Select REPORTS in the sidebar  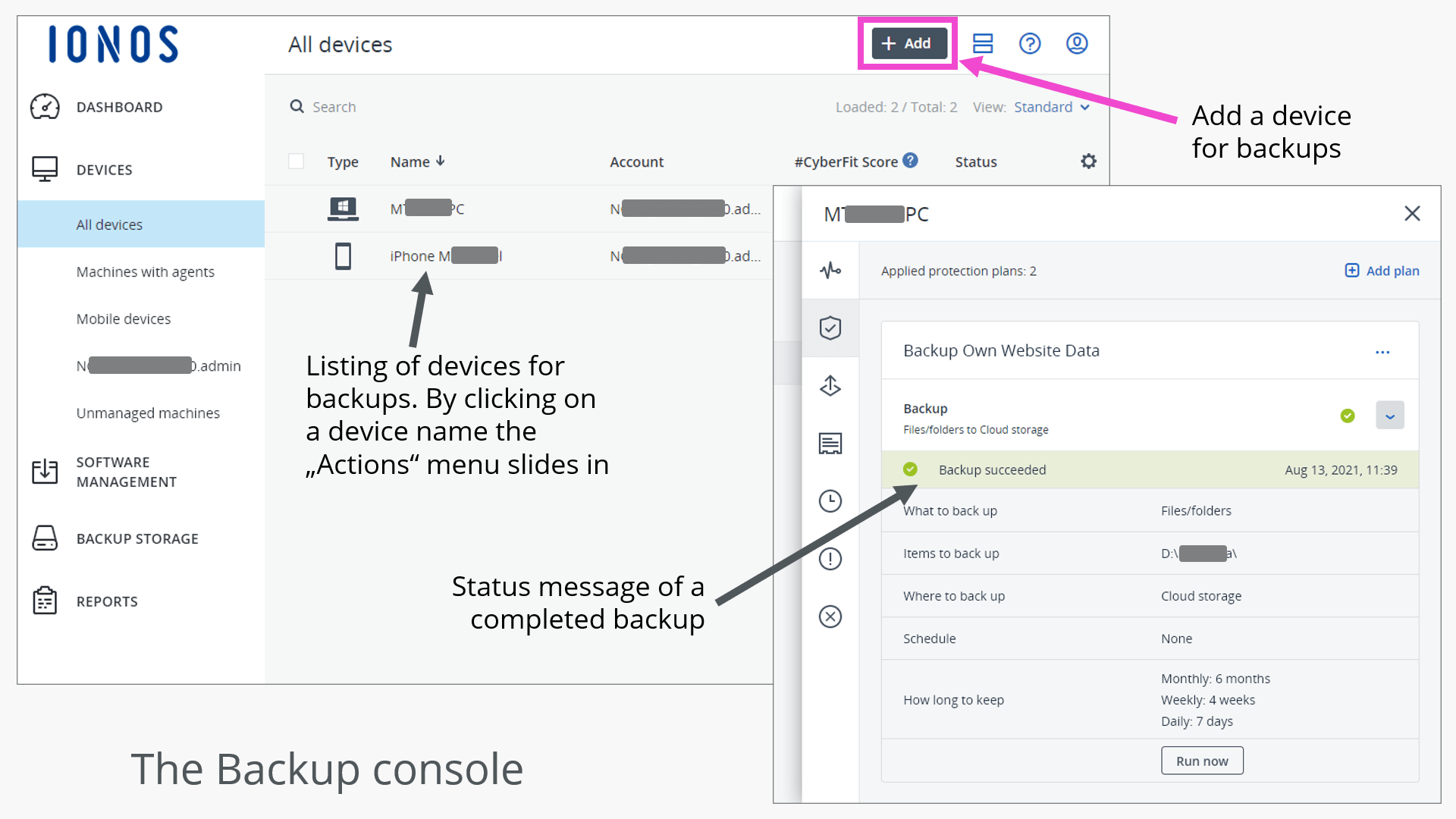(107, 601)
